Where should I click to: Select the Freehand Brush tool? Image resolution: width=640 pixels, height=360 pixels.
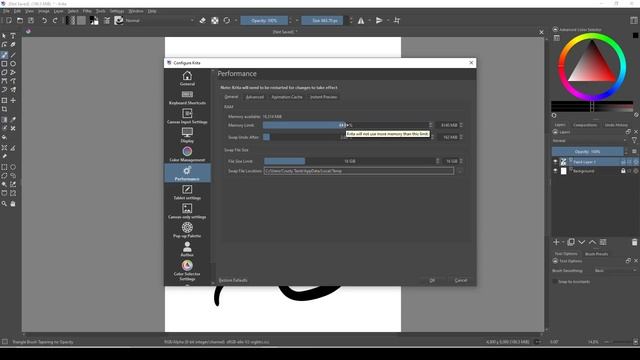pyautogui.click(x=4, y=55)
